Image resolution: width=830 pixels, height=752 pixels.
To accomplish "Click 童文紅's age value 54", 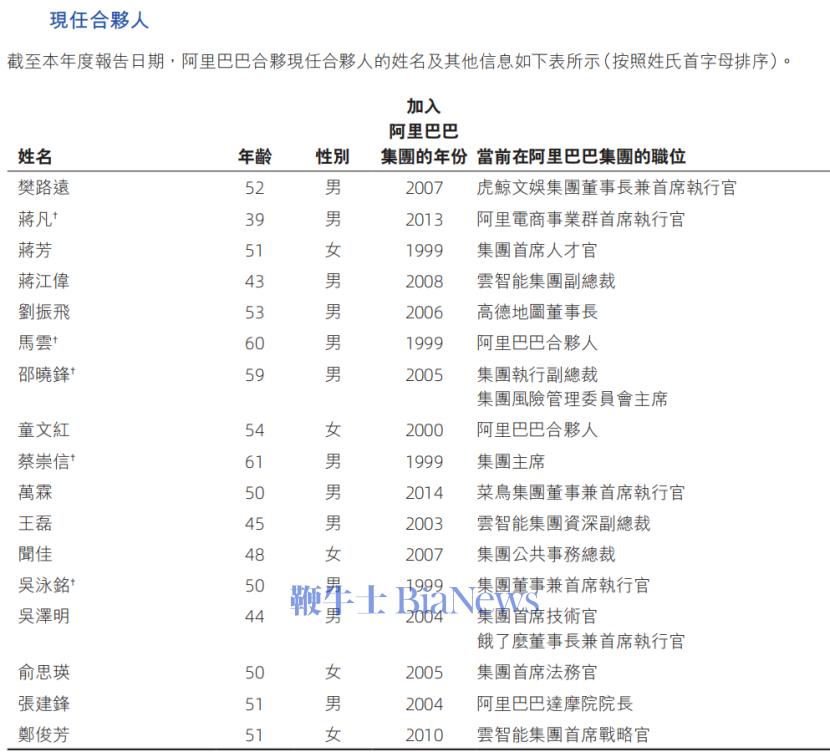I will 255,430.
